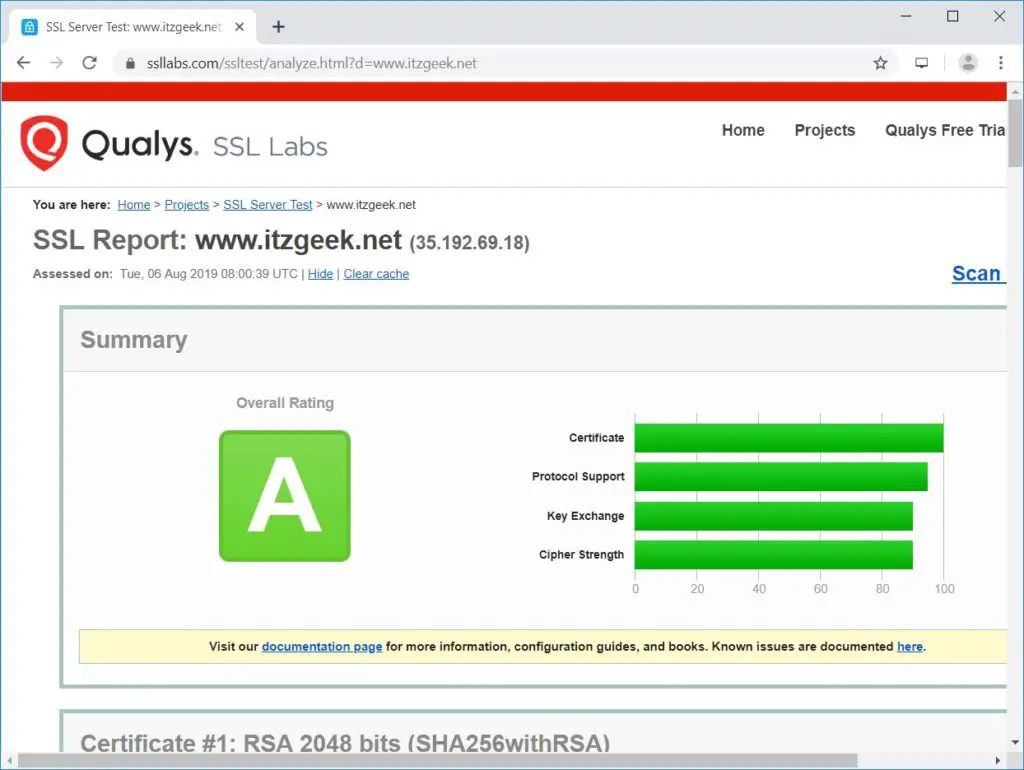
Task: Click the Cipher Strength score bar
Action: [x=774, y=554]
